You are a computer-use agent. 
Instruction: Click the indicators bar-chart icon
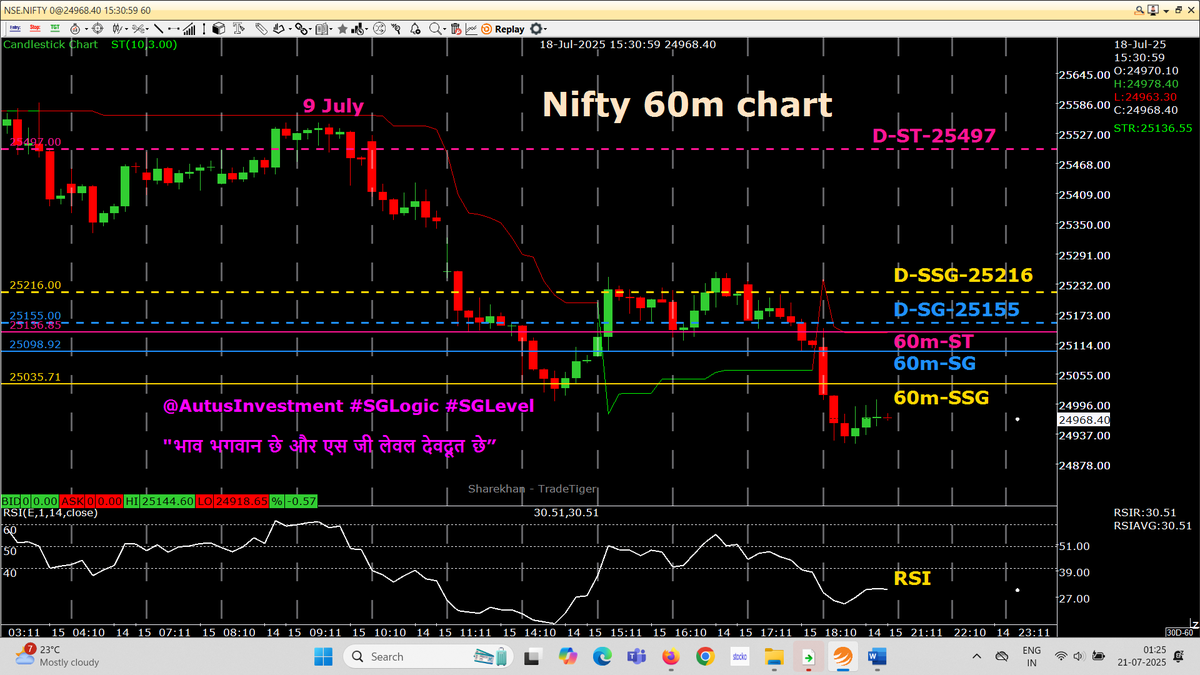tap(357, 29)
